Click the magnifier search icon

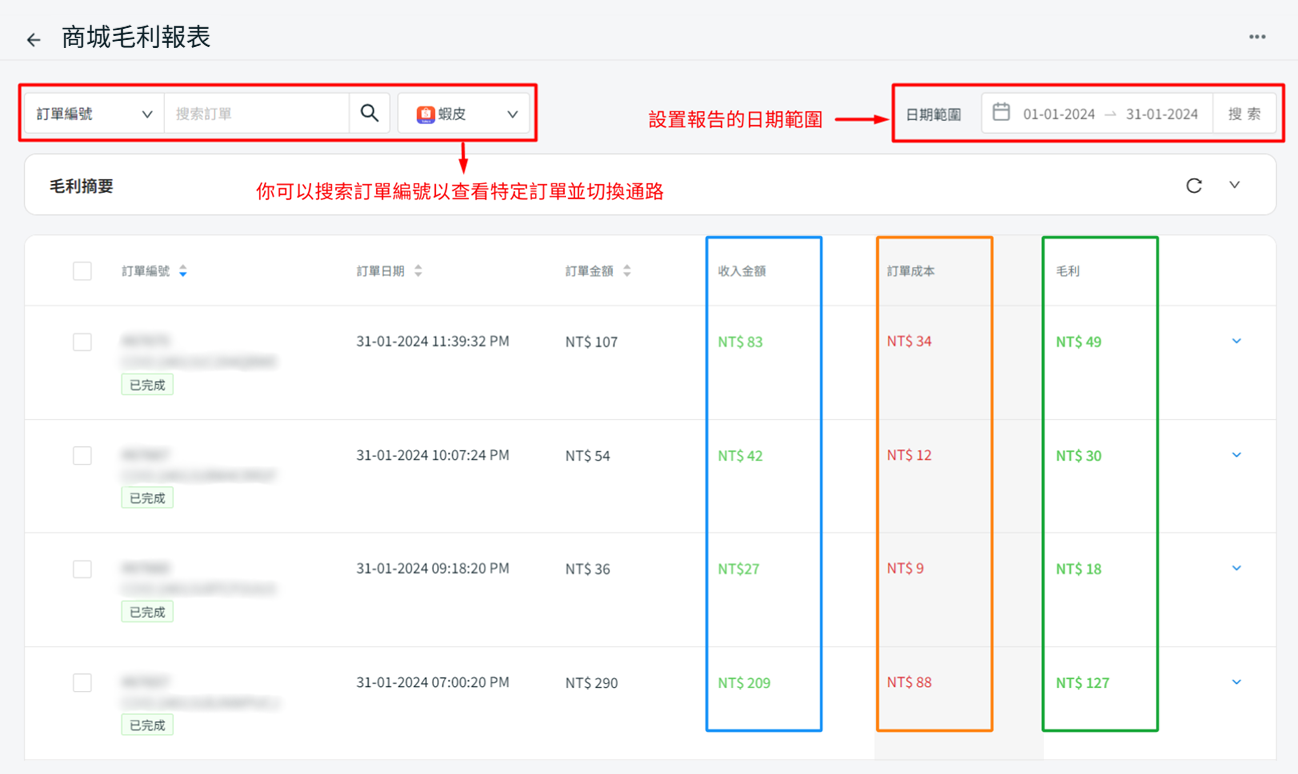[369, 114]
